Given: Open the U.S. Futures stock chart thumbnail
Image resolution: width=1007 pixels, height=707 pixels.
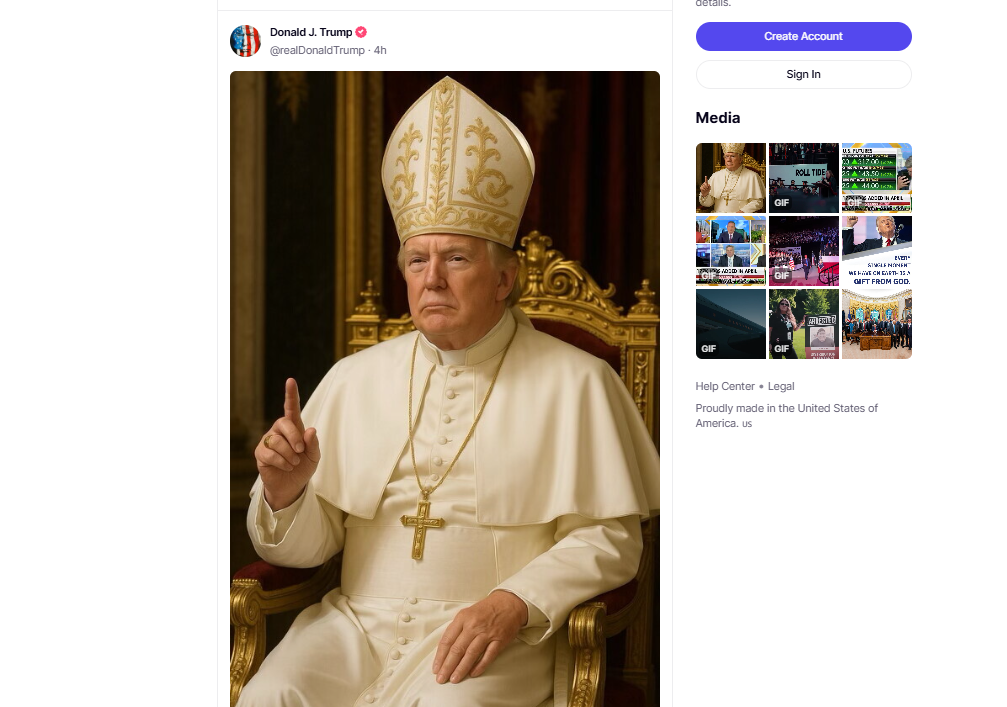Looking at the screenshot, I should (877, 178).
